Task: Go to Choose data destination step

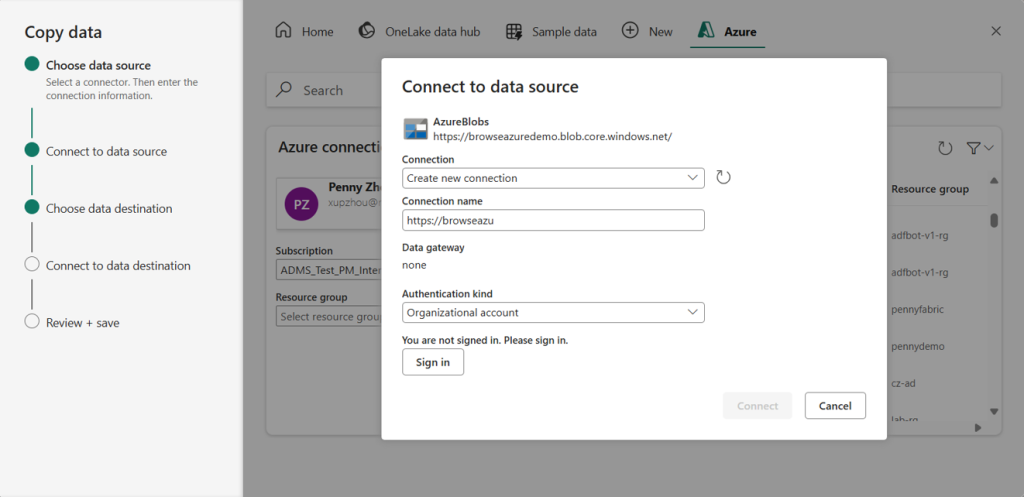Action: pos(109,208)
